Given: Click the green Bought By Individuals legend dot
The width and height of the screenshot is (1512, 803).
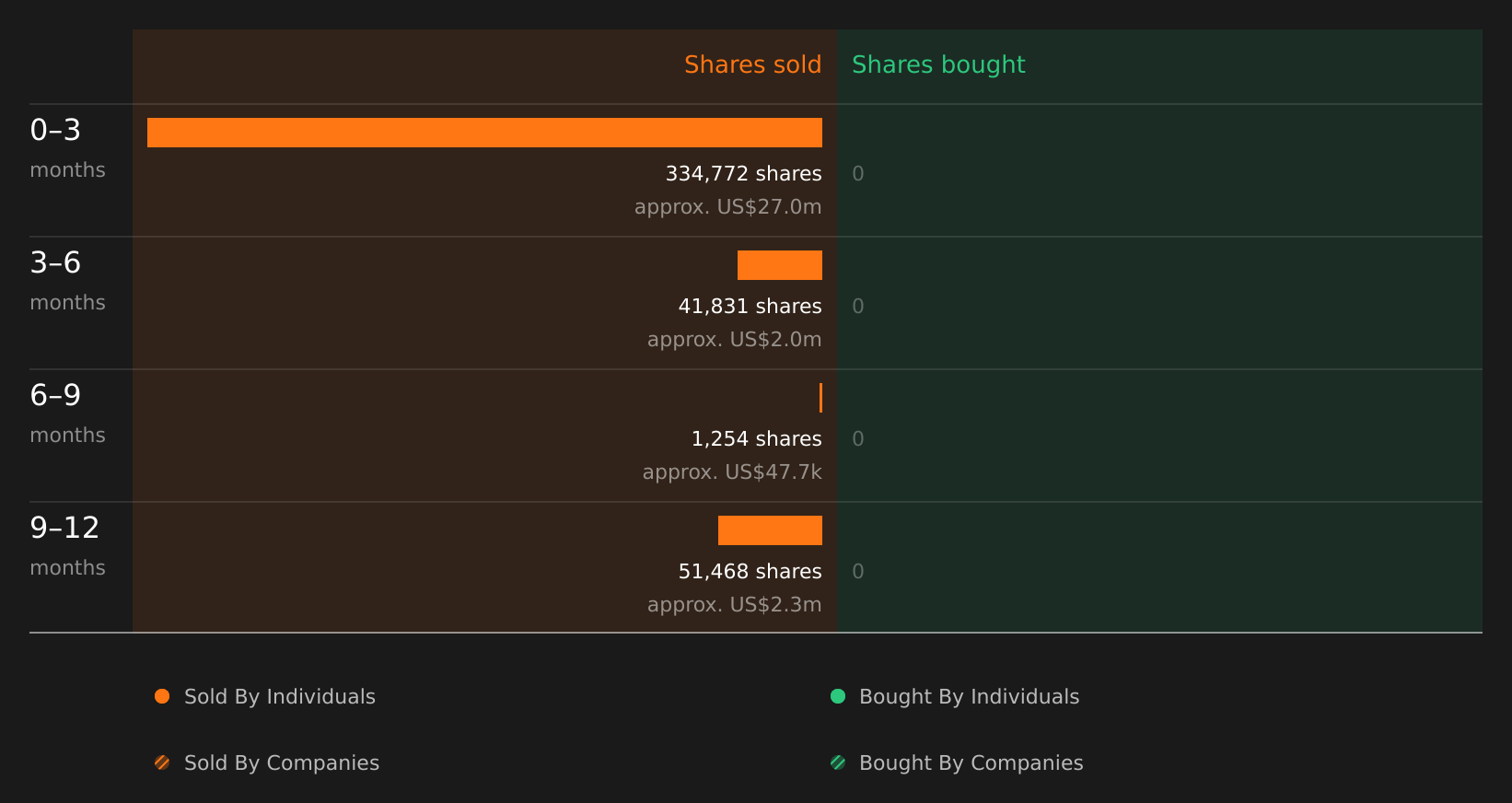Looking at the screenshot, I should [x=838, y=696].
